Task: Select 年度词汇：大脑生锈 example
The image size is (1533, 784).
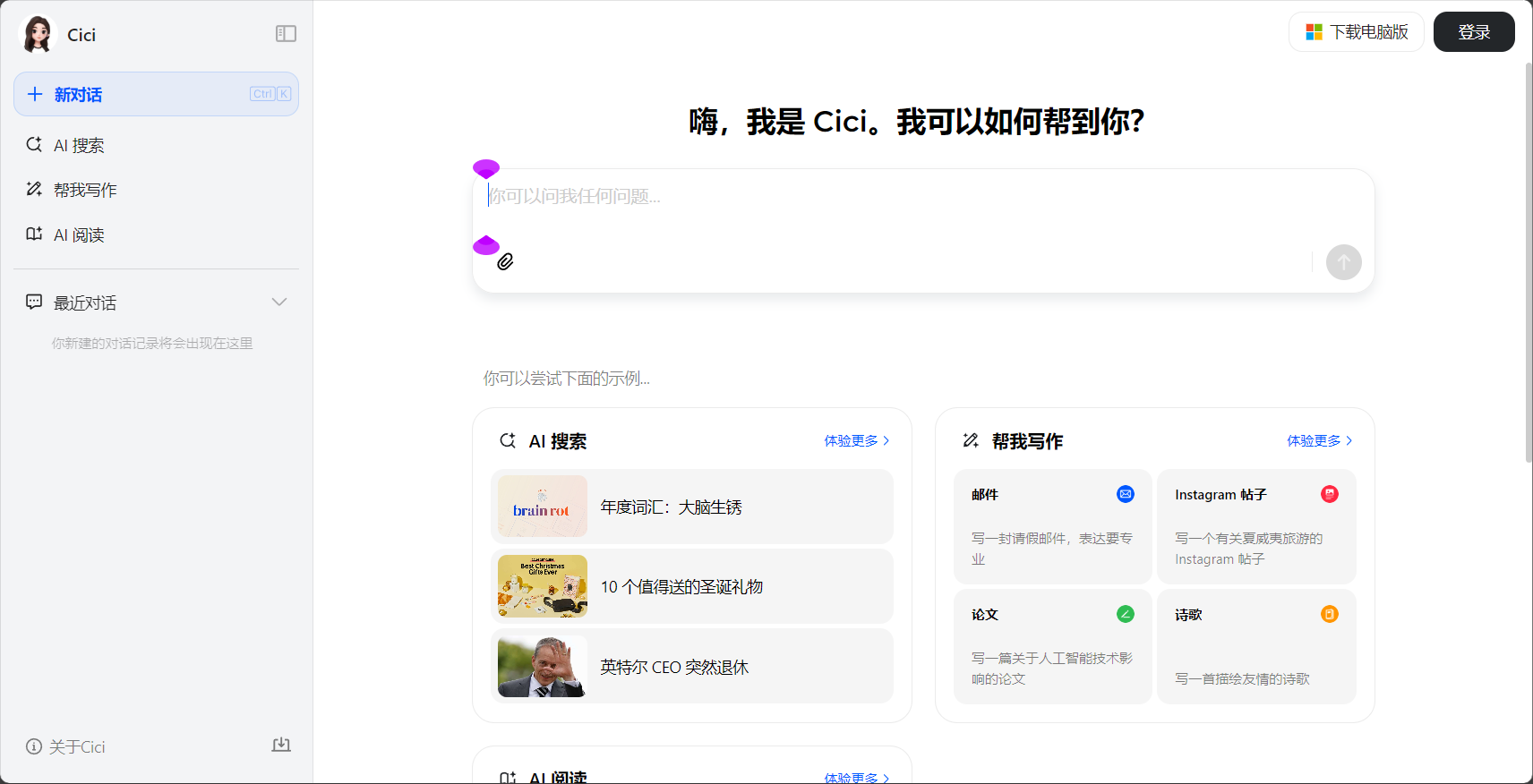Action: pyautogui.click(x=692, y=507)
